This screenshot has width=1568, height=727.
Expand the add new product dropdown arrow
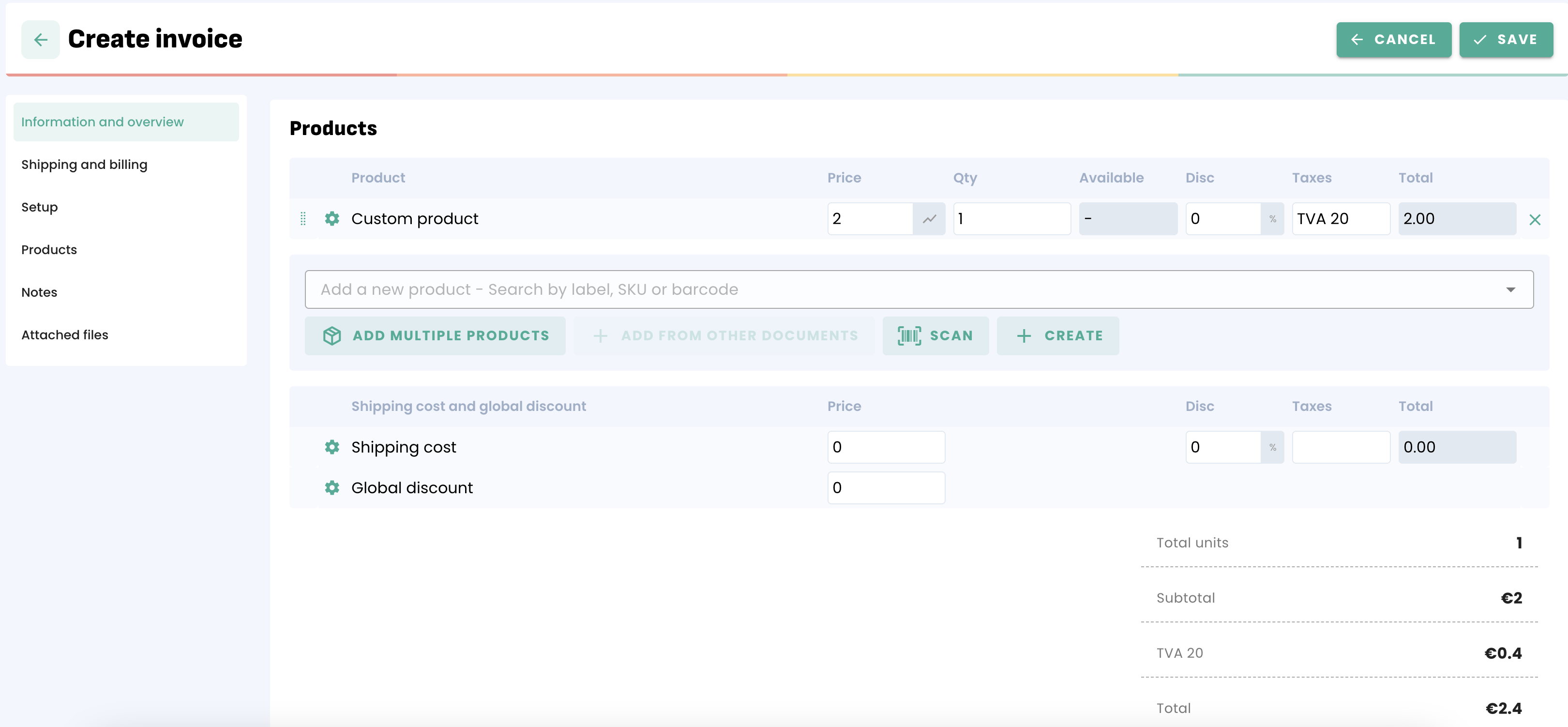click(1510, 290)
